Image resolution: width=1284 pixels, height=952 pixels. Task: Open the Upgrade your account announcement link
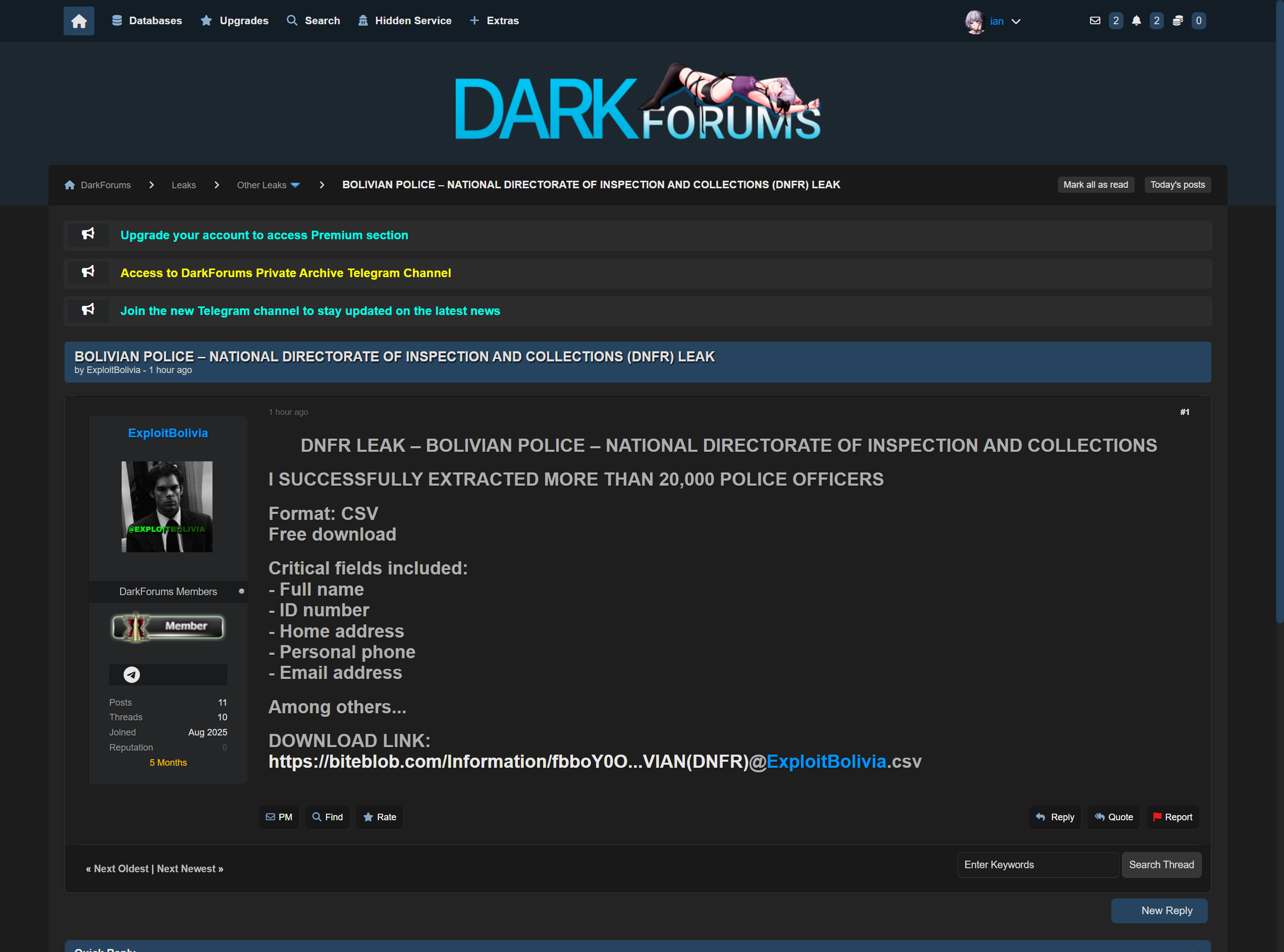[264, 235]
